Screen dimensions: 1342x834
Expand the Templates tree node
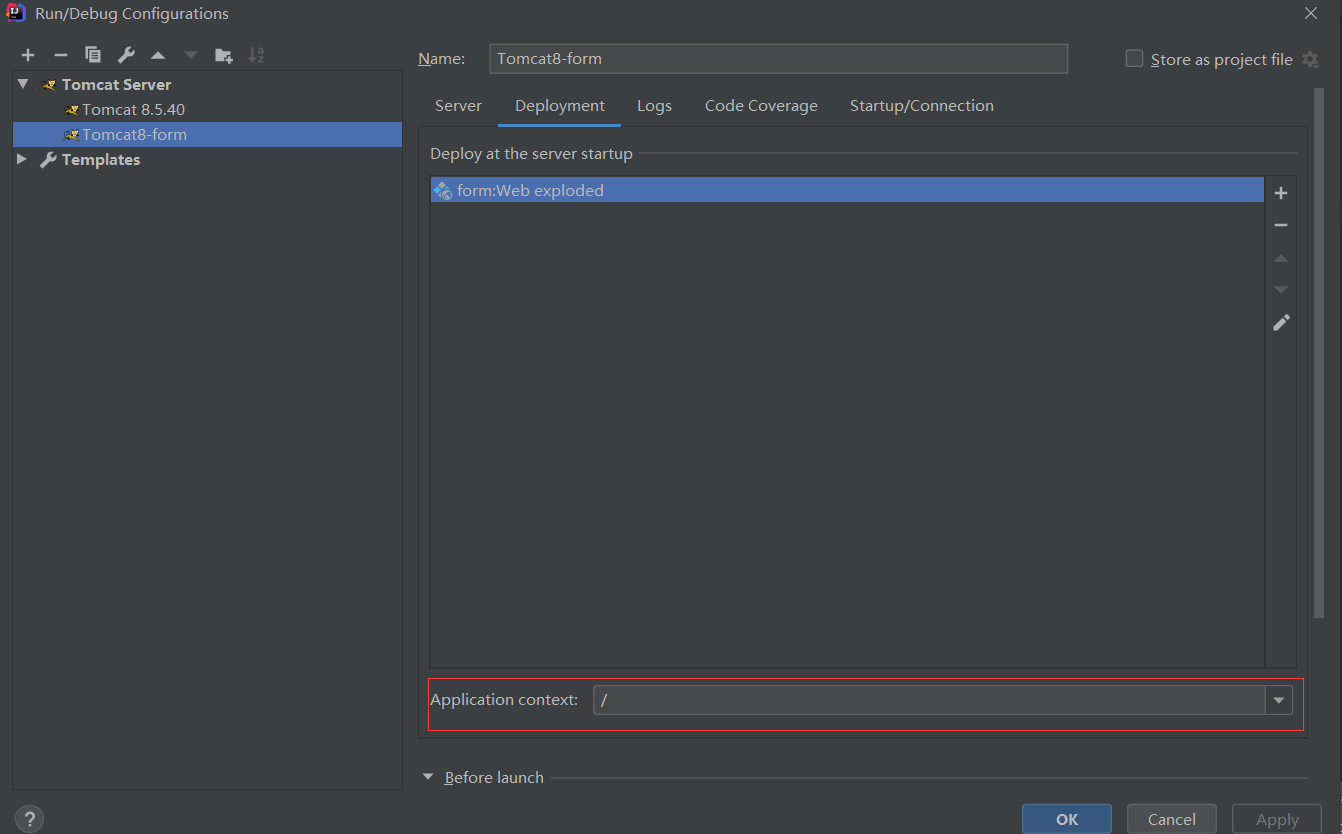point(22,159)
